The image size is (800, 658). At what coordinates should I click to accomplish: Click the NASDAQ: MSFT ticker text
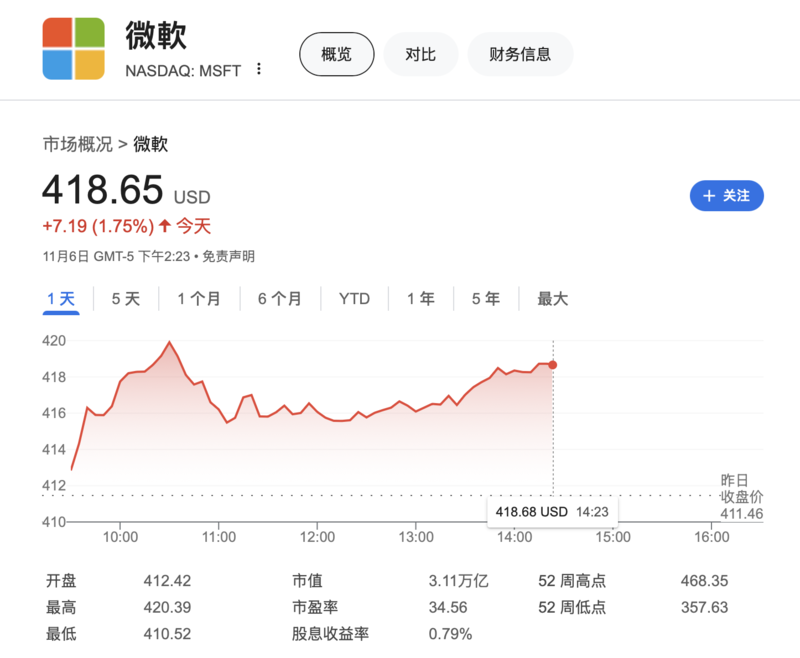pos(183,70)
